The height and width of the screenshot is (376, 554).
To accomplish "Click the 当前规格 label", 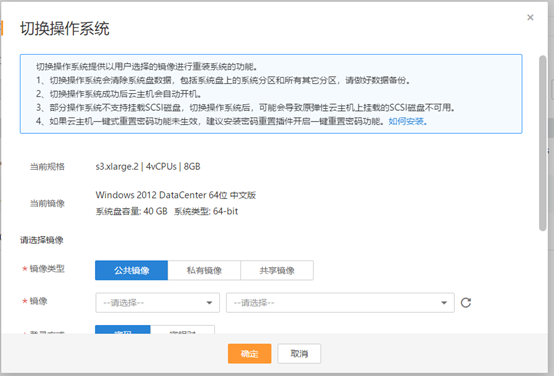I will pos(47,166).
